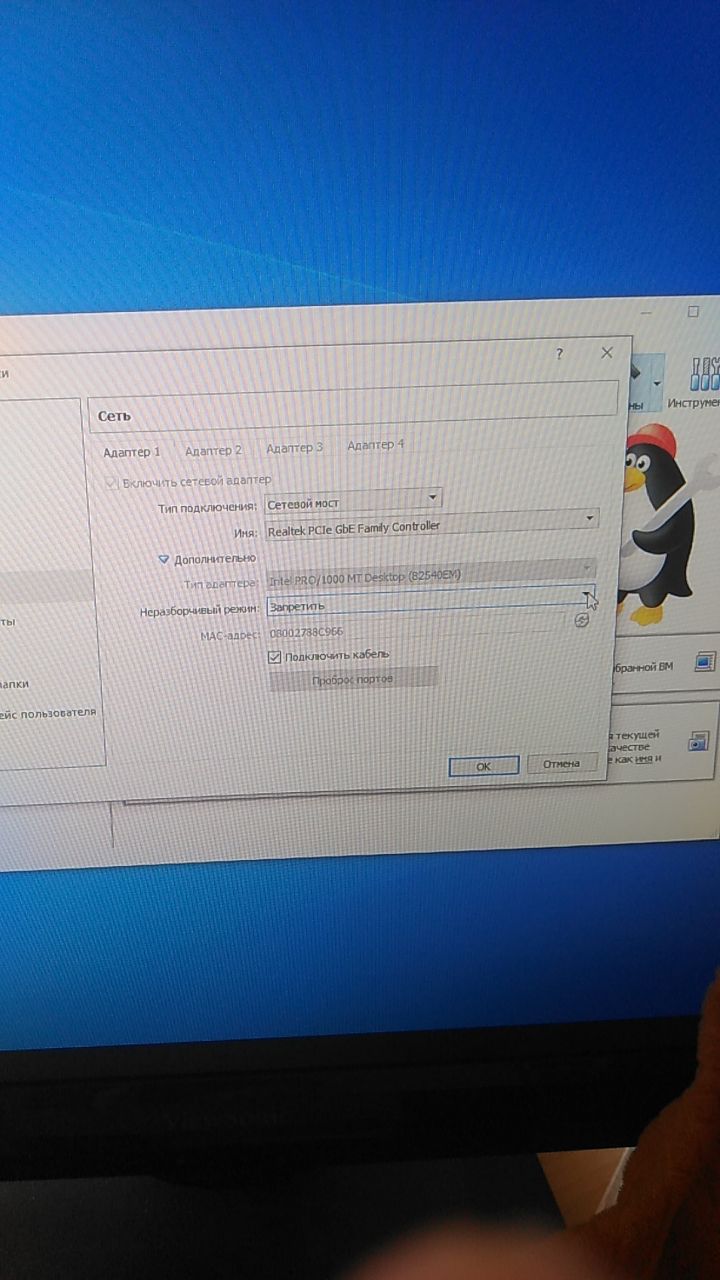Maximize the VirtualBox main window
This screenshot has height=1280, width=720.
(x=693, y=312)
